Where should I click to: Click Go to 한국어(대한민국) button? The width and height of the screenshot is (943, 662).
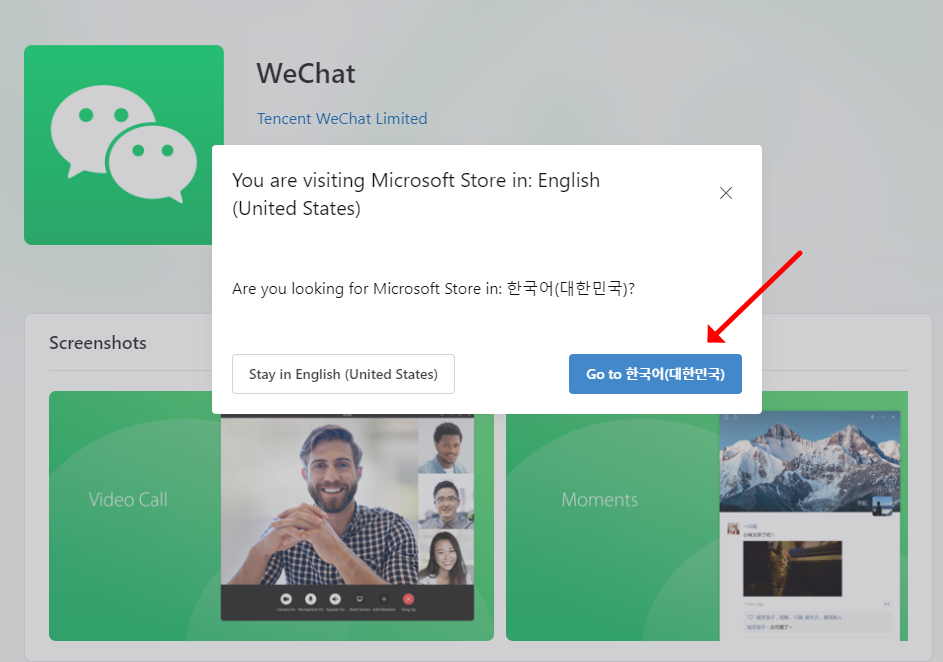pos(655,374)
